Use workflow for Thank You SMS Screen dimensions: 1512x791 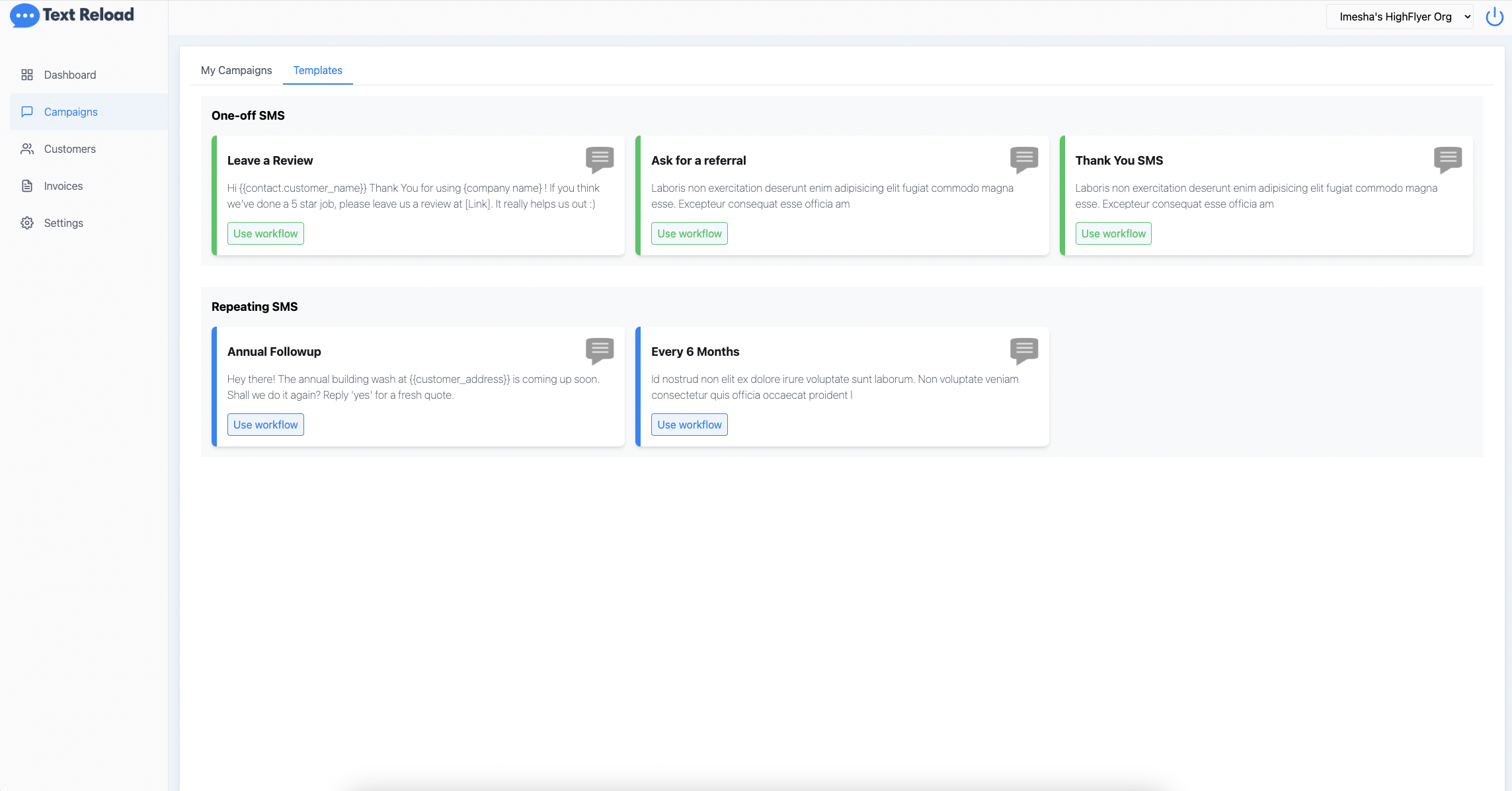[1113, 233]
